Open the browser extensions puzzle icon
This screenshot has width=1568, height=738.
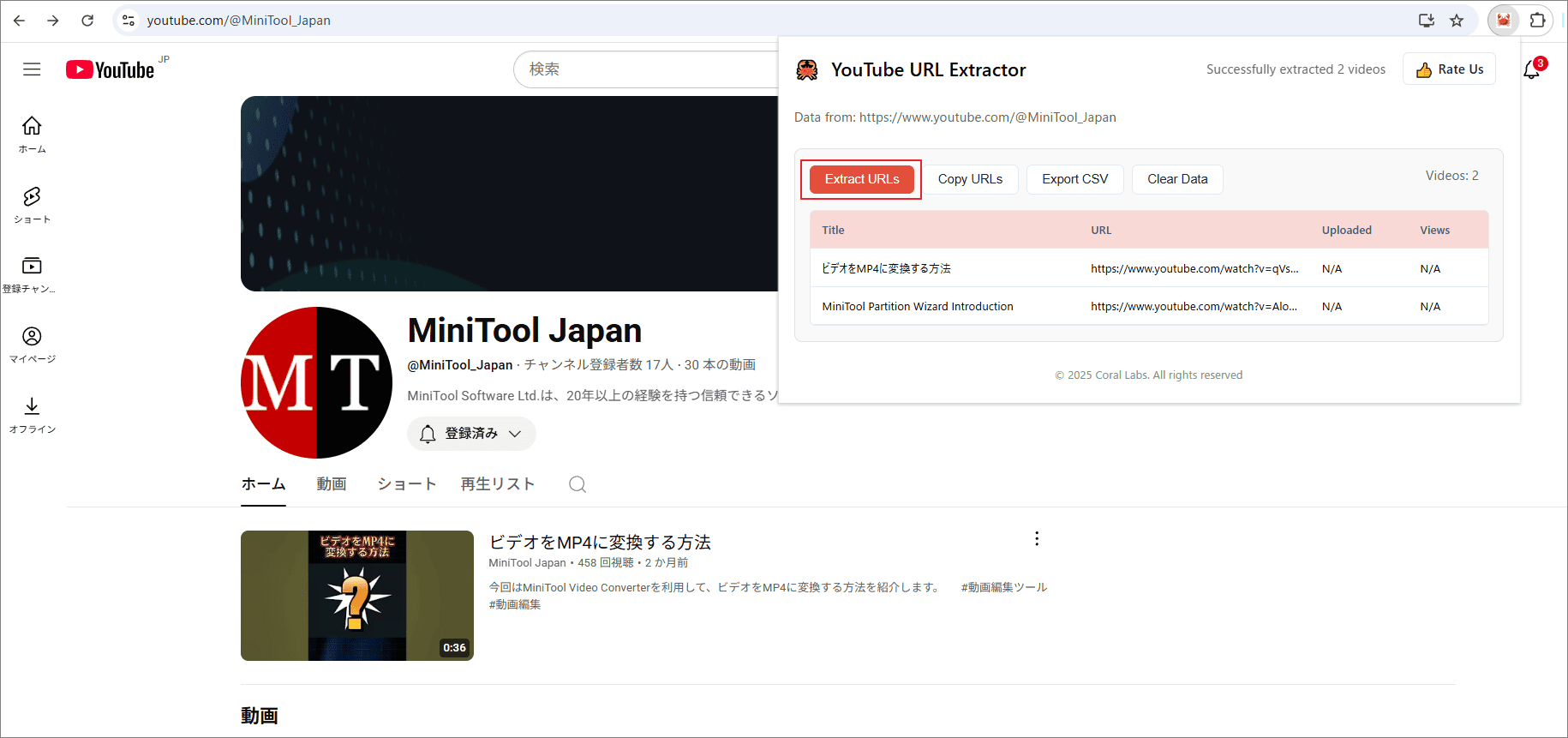point(1538,21)
